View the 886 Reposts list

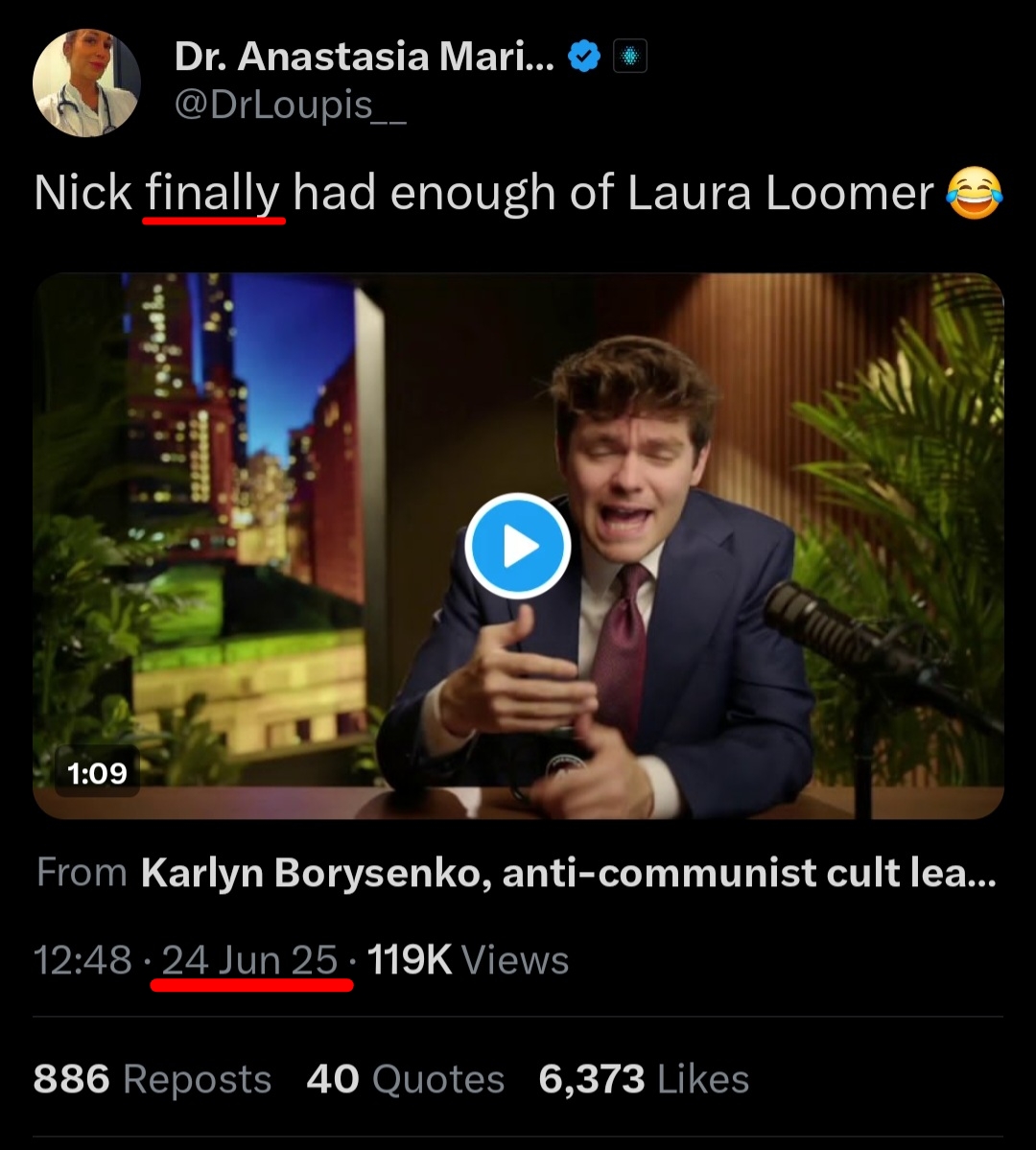point(152,1079)
